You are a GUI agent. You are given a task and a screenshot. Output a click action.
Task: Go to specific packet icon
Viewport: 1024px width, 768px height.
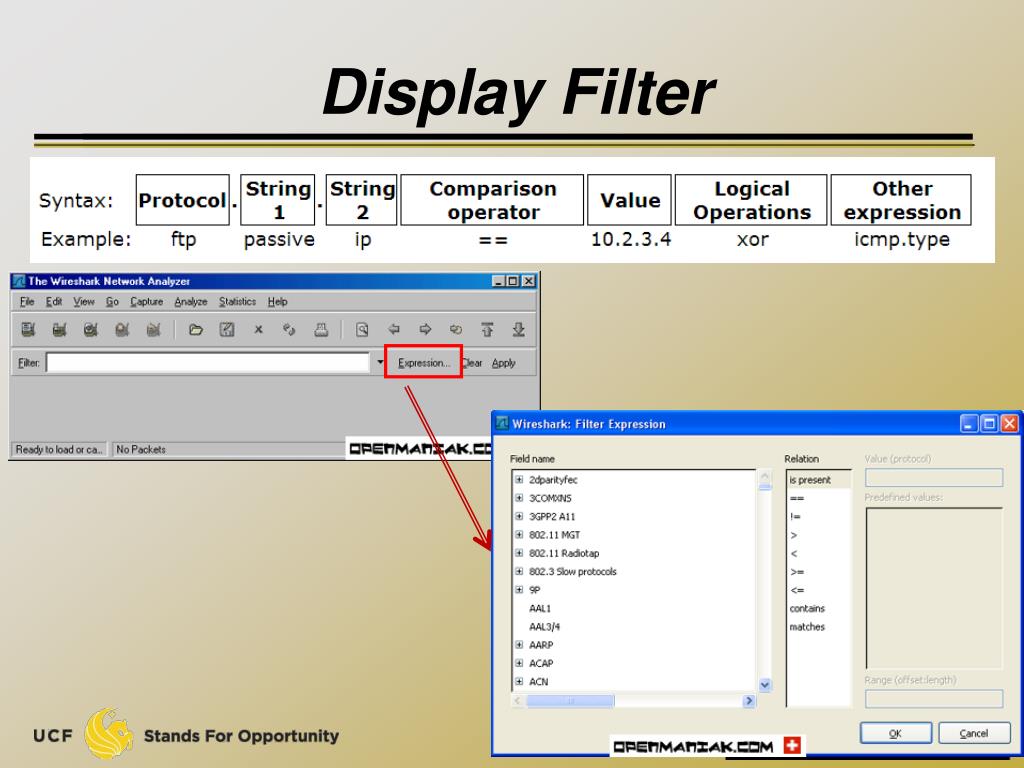(x=456, y=330)
